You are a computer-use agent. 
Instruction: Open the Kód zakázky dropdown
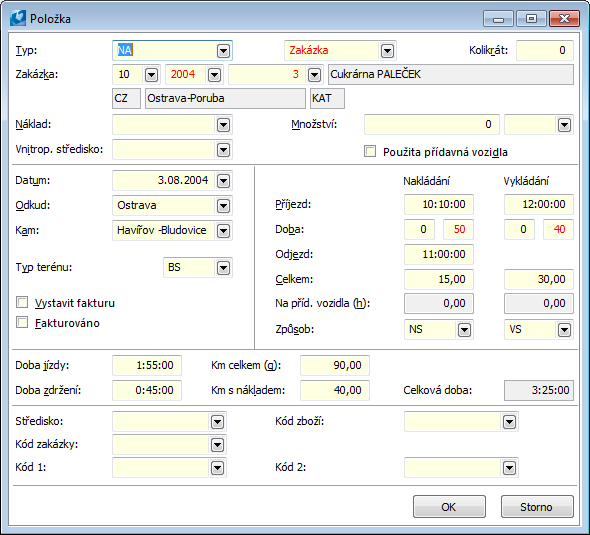tap(217, 445)
